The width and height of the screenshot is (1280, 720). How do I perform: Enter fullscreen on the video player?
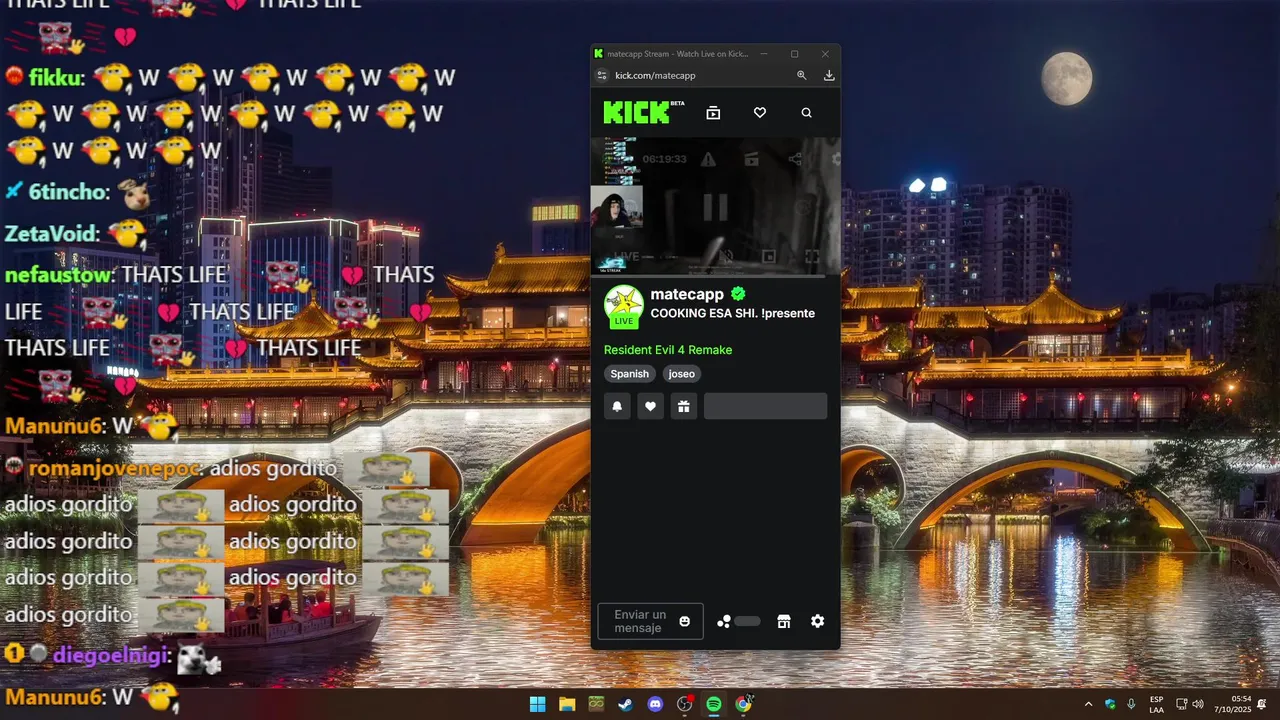click(812, 256)
